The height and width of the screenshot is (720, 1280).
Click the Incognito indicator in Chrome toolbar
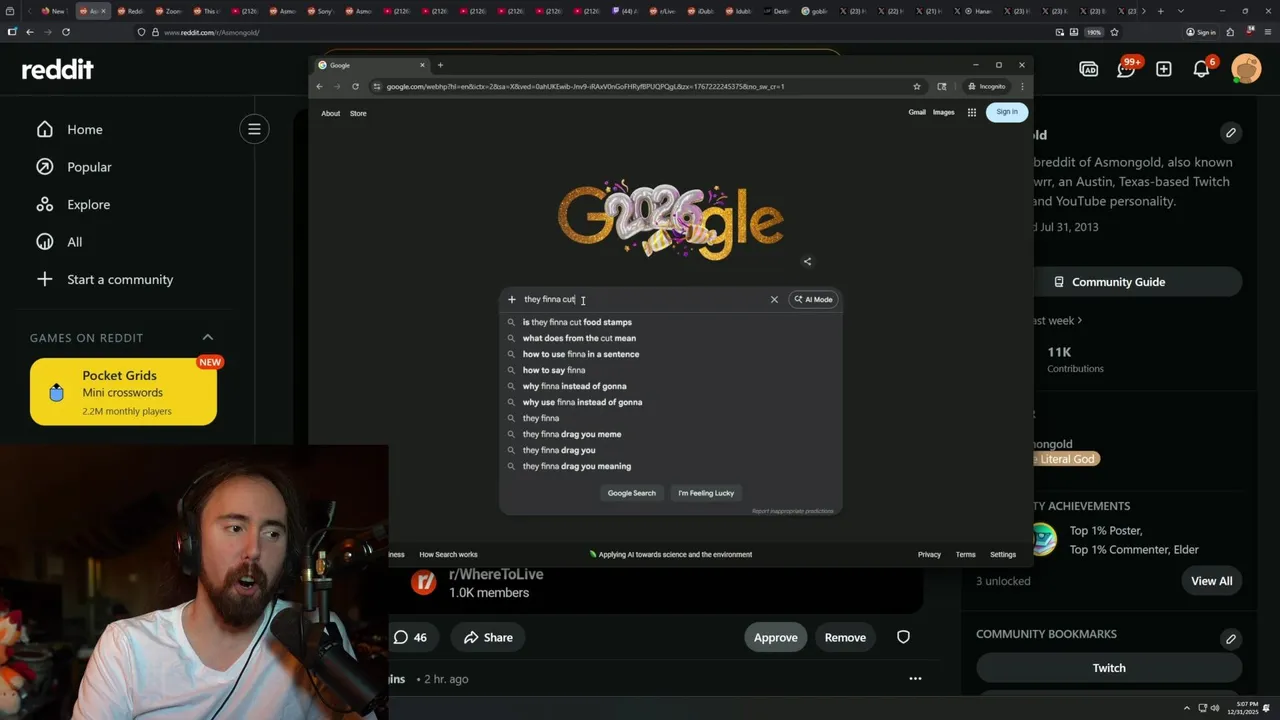point(986,86)
